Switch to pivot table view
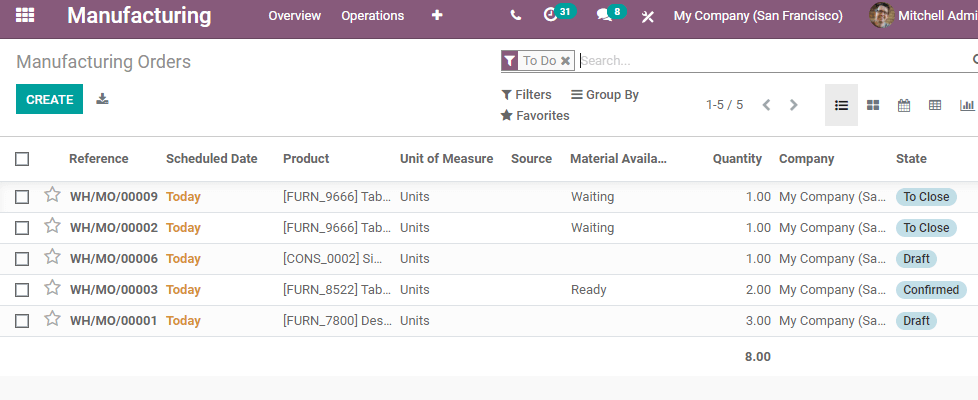 pos(934,105)
